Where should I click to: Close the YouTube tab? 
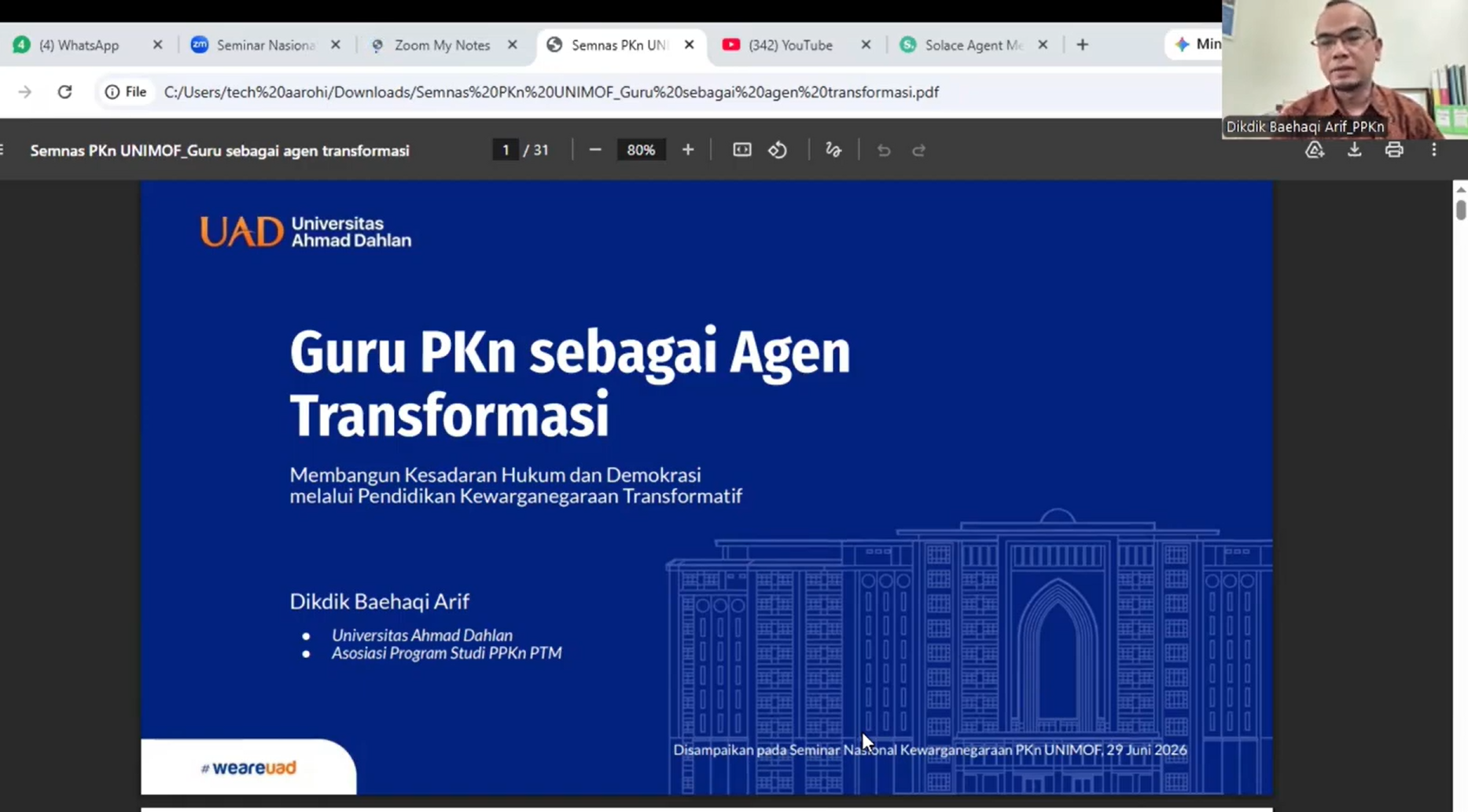coord(866,45)
